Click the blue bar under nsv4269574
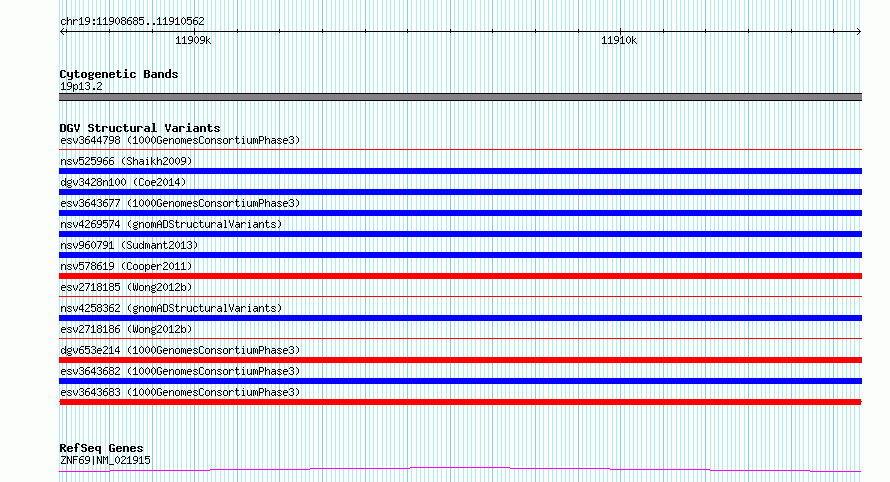This screenshot has height=482, width=890. 460,234
